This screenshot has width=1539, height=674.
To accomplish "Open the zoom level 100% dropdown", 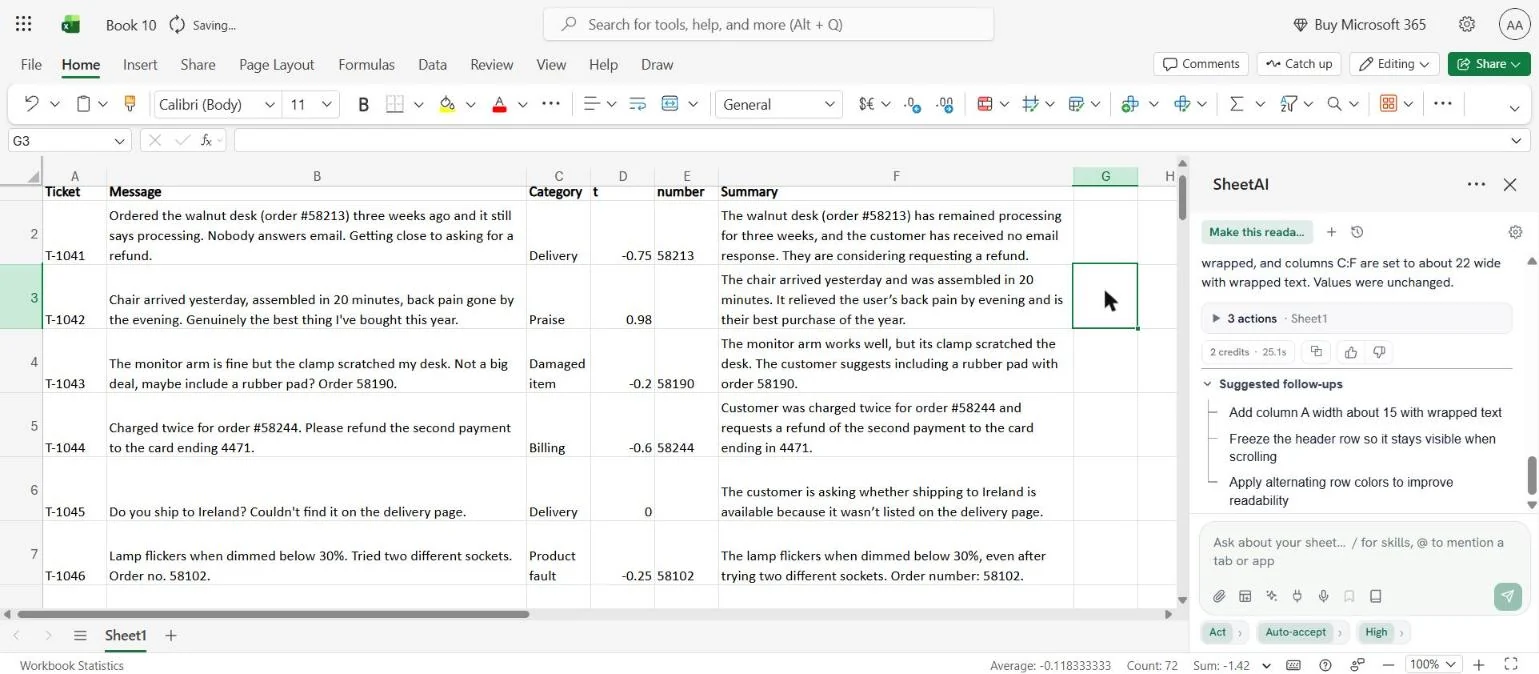I will 1433,664.
